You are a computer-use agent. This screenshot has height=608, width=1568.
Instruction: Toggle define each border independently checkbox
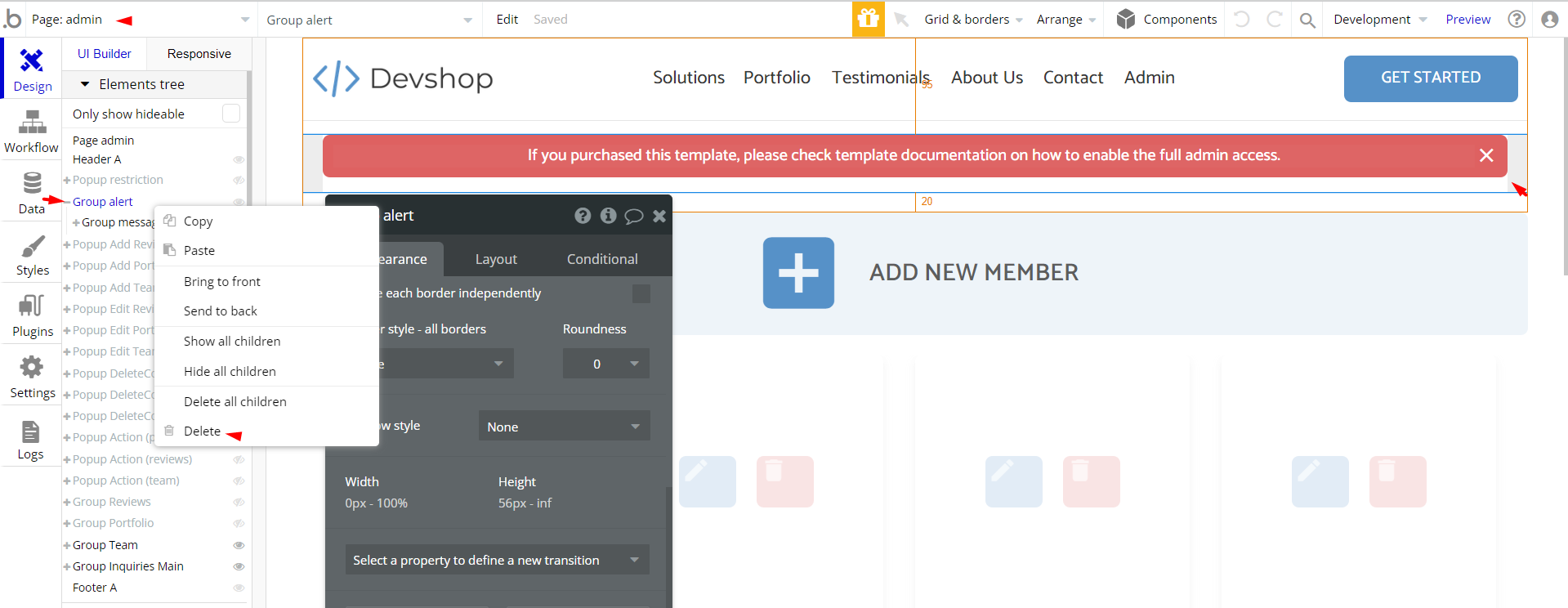click(x=641, y=293)
